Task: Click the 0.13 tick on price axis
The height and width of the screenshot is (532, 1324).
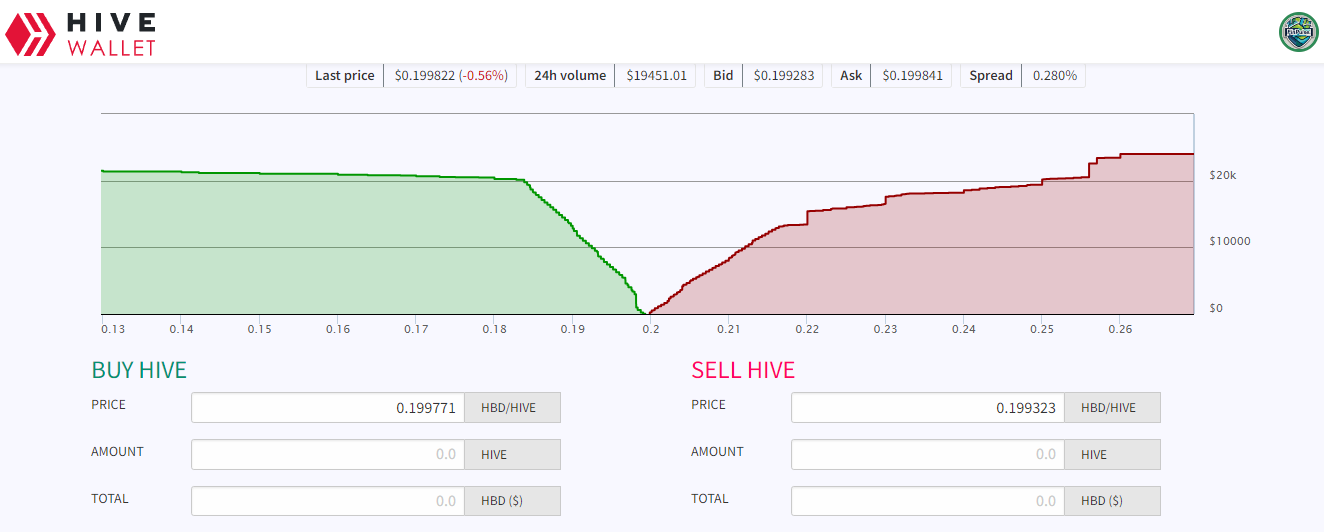Action: coord(113,329)
